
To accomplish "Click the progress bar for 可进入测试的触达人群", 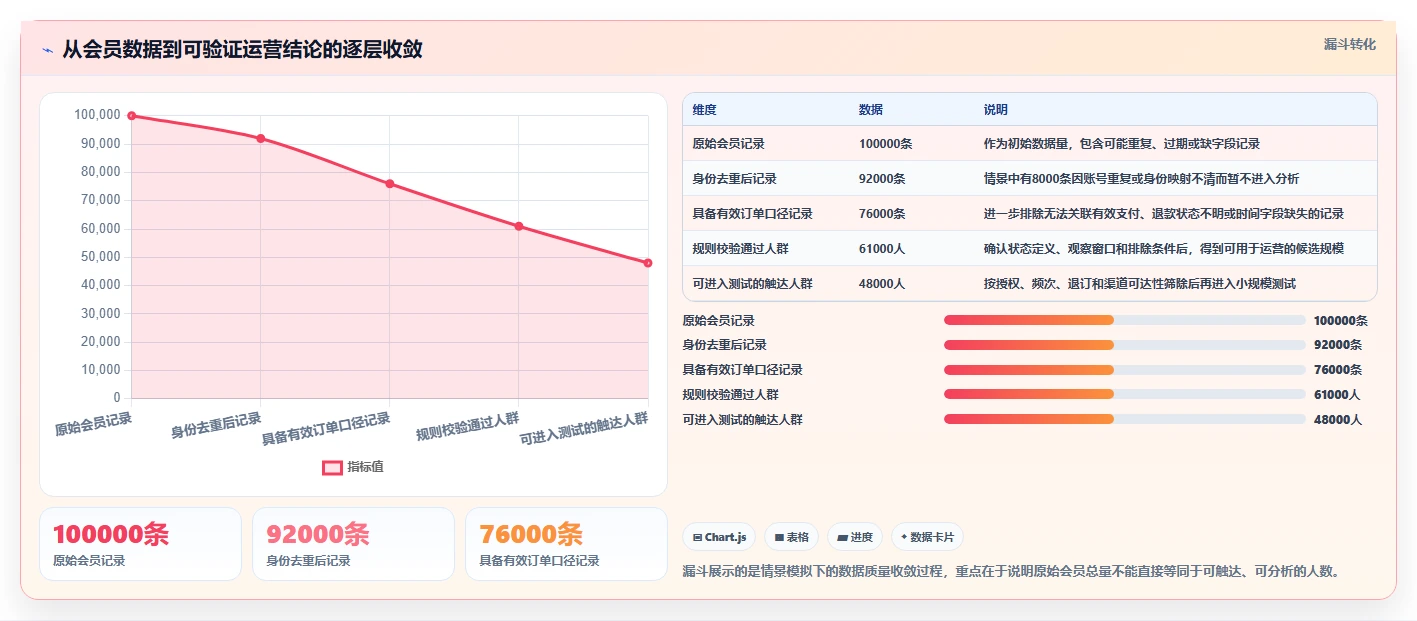I will click(x=1125, y=420).
